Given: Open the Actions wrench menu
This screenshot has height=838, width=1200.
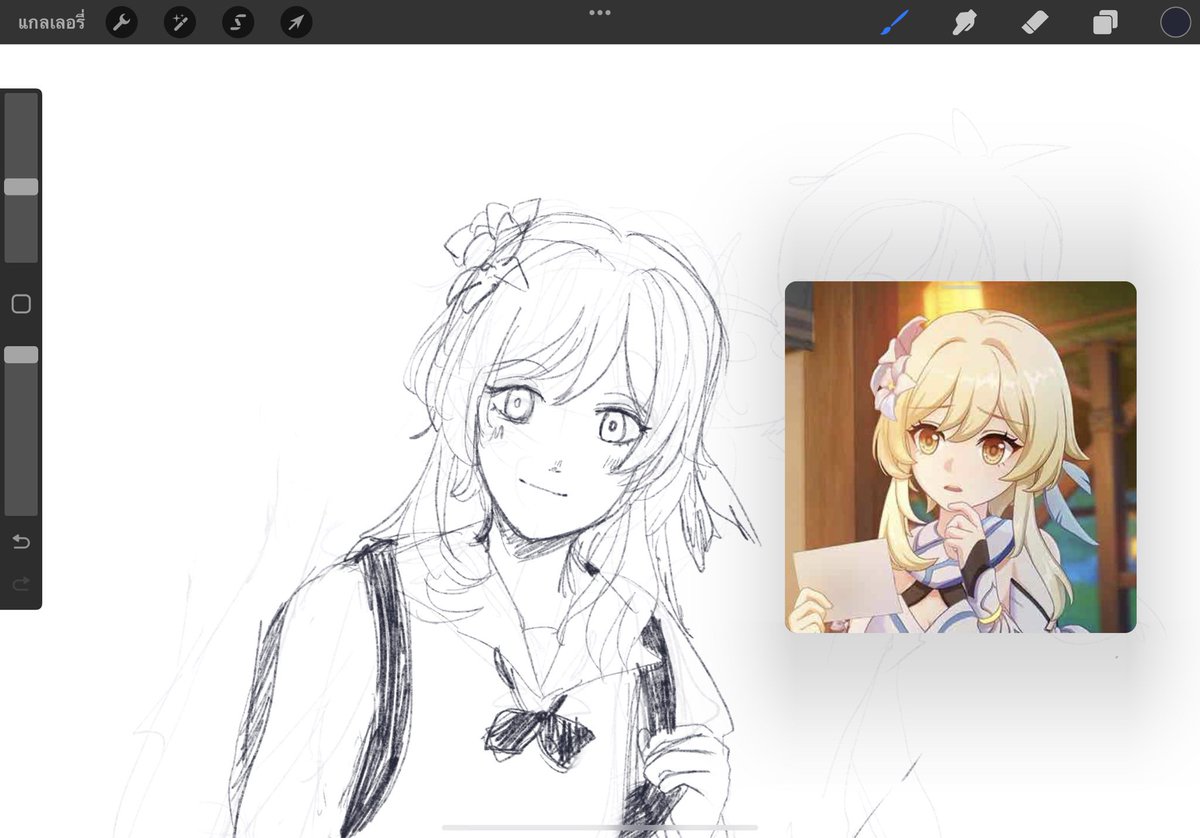Looking at the screenshot, I should (x=122, y=22).
